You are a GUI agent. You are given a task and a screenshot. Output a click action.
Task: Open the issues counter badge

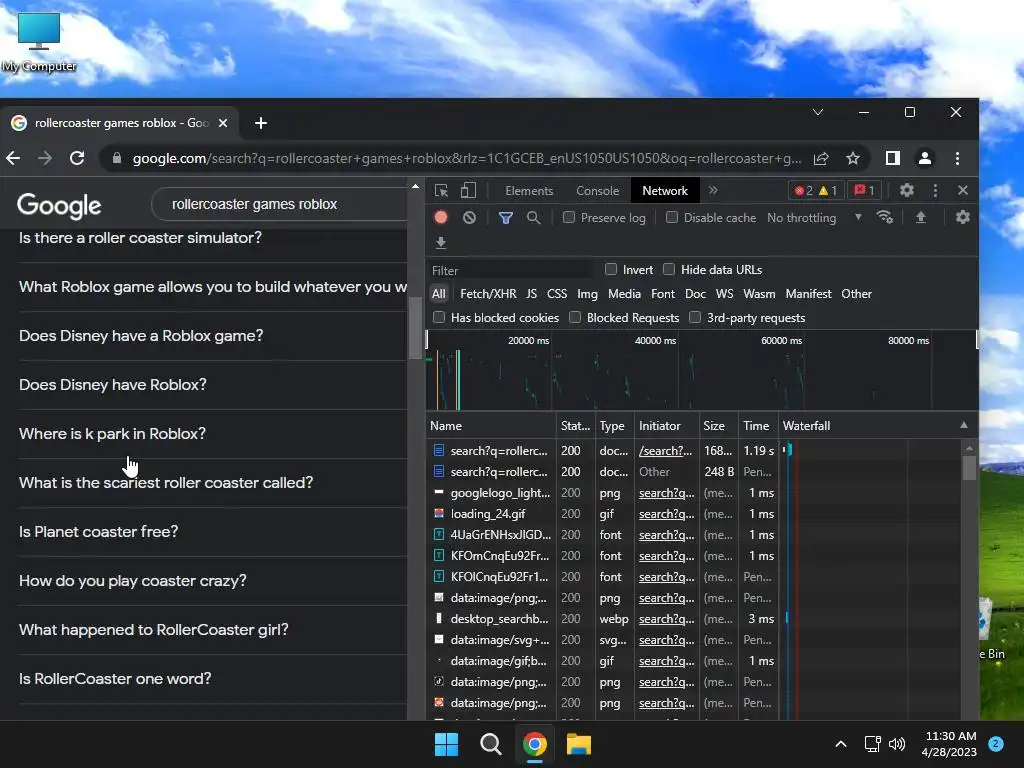pyautogui.click(x=864, y=191)
